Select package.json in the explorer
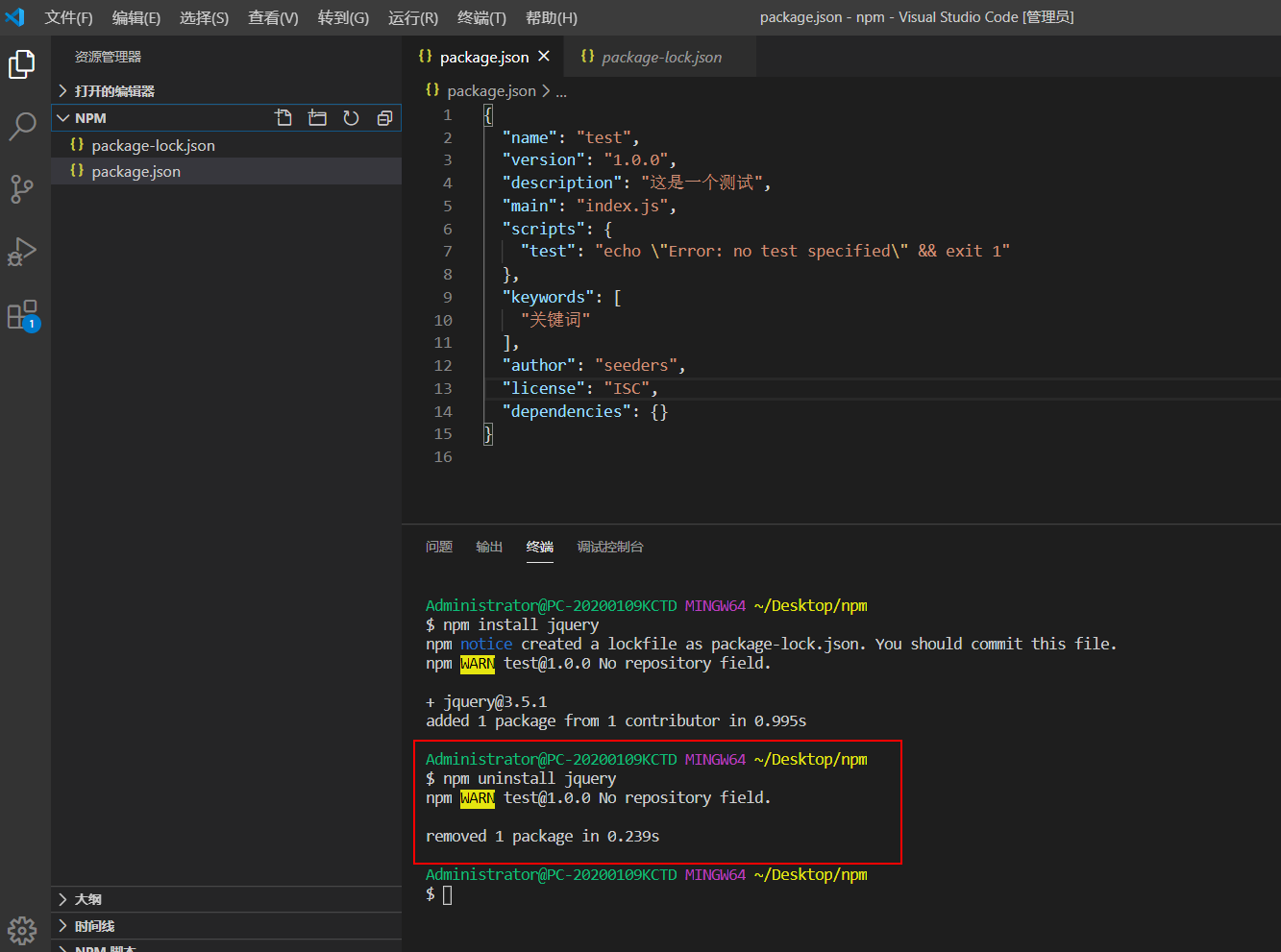 pyautogui.click(x=226, y=171)
